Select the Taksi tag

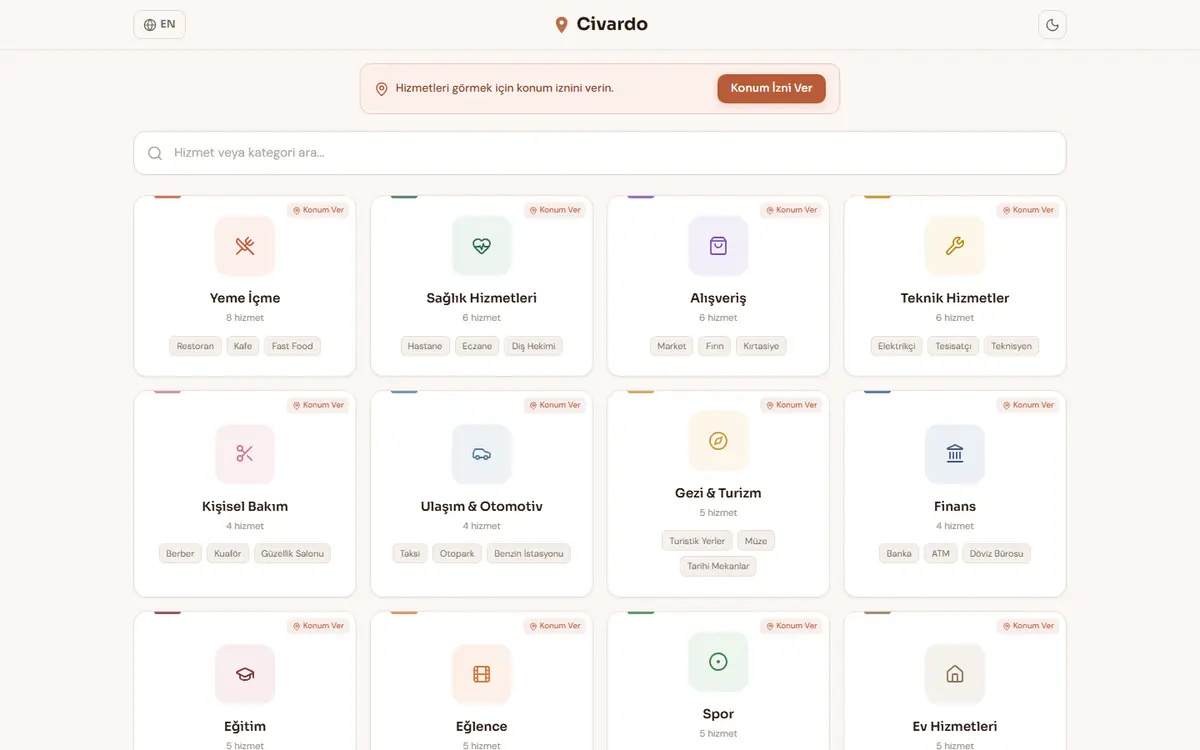410,553
